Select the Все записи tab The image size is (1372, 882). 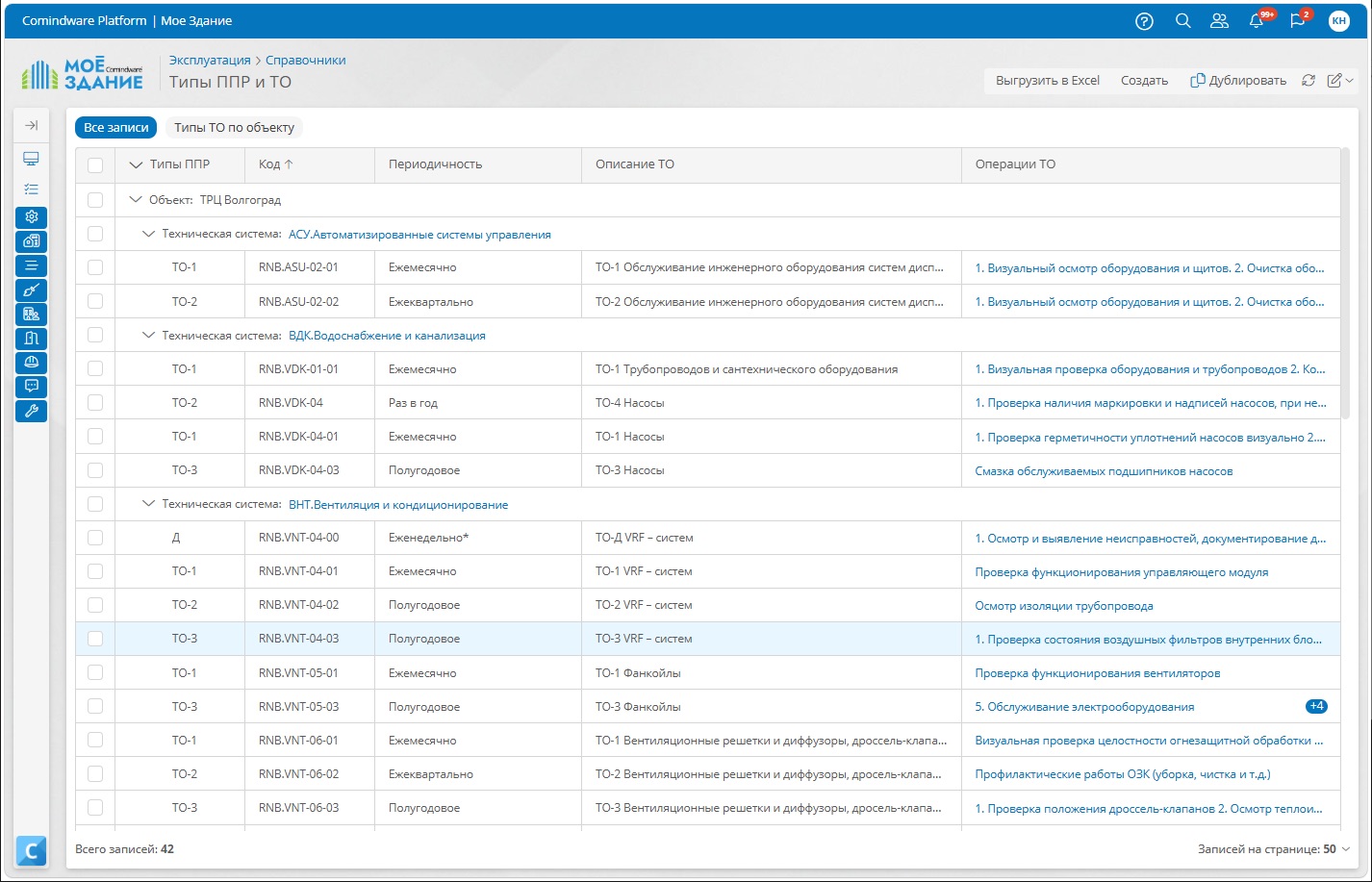point(116,127)
